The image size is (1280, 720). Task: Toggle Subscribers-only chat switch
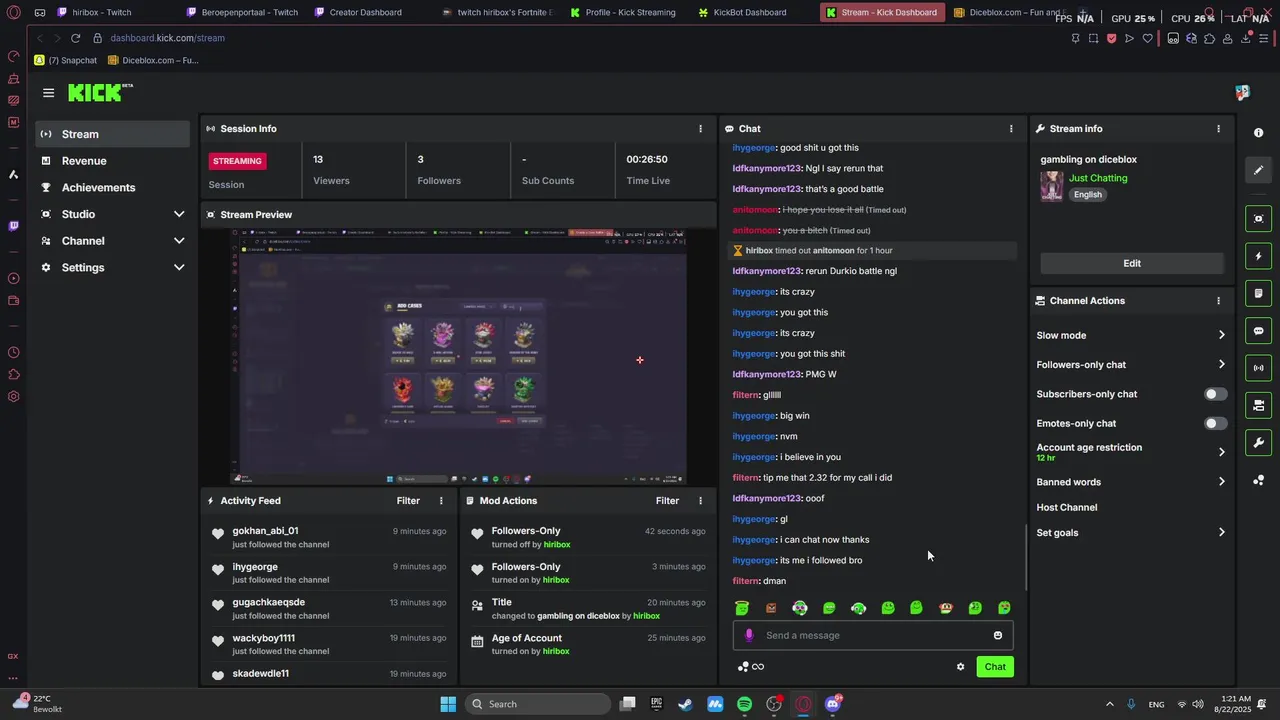coord(1215,394)
